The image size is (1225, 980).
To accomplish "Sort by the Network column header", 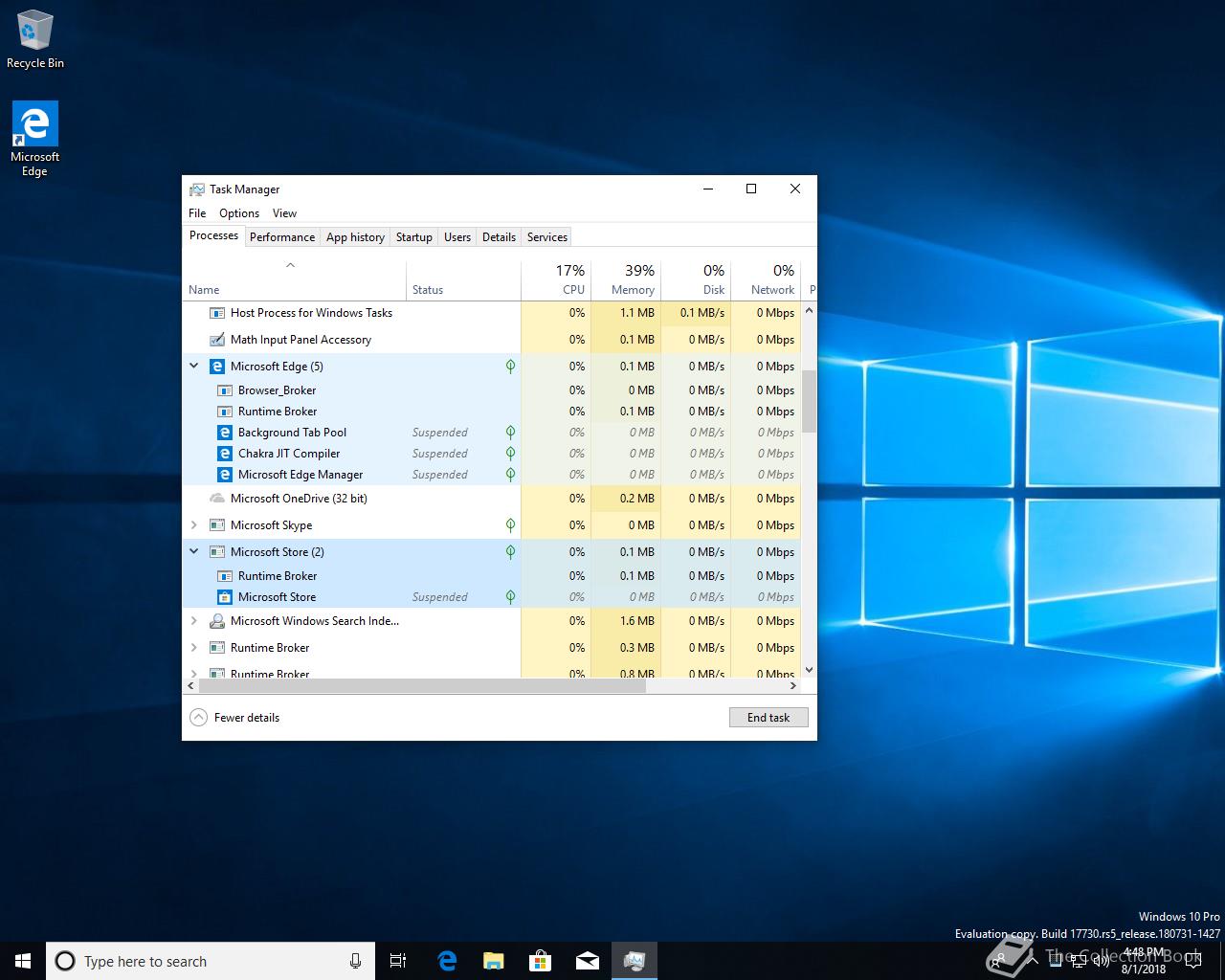I will click(x=766, y=280).
